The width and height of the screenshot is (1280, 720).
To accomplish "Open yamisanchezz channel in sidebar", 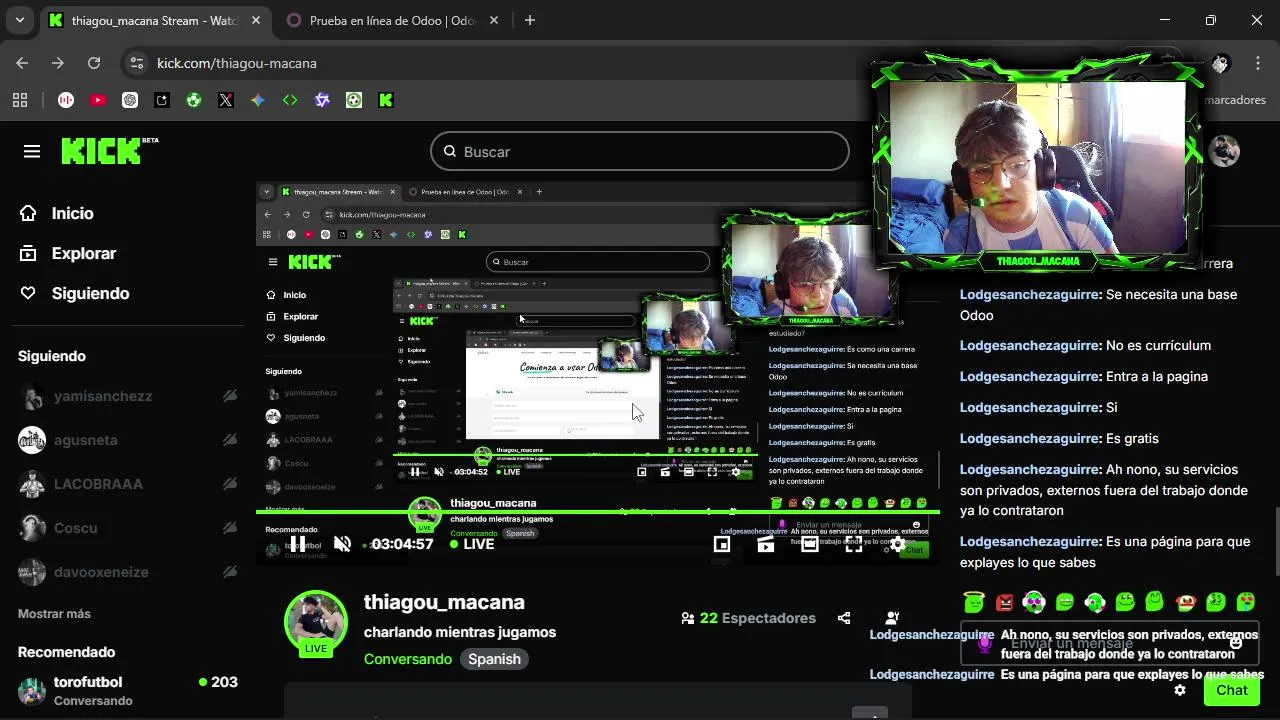I will tap(103, 396).
